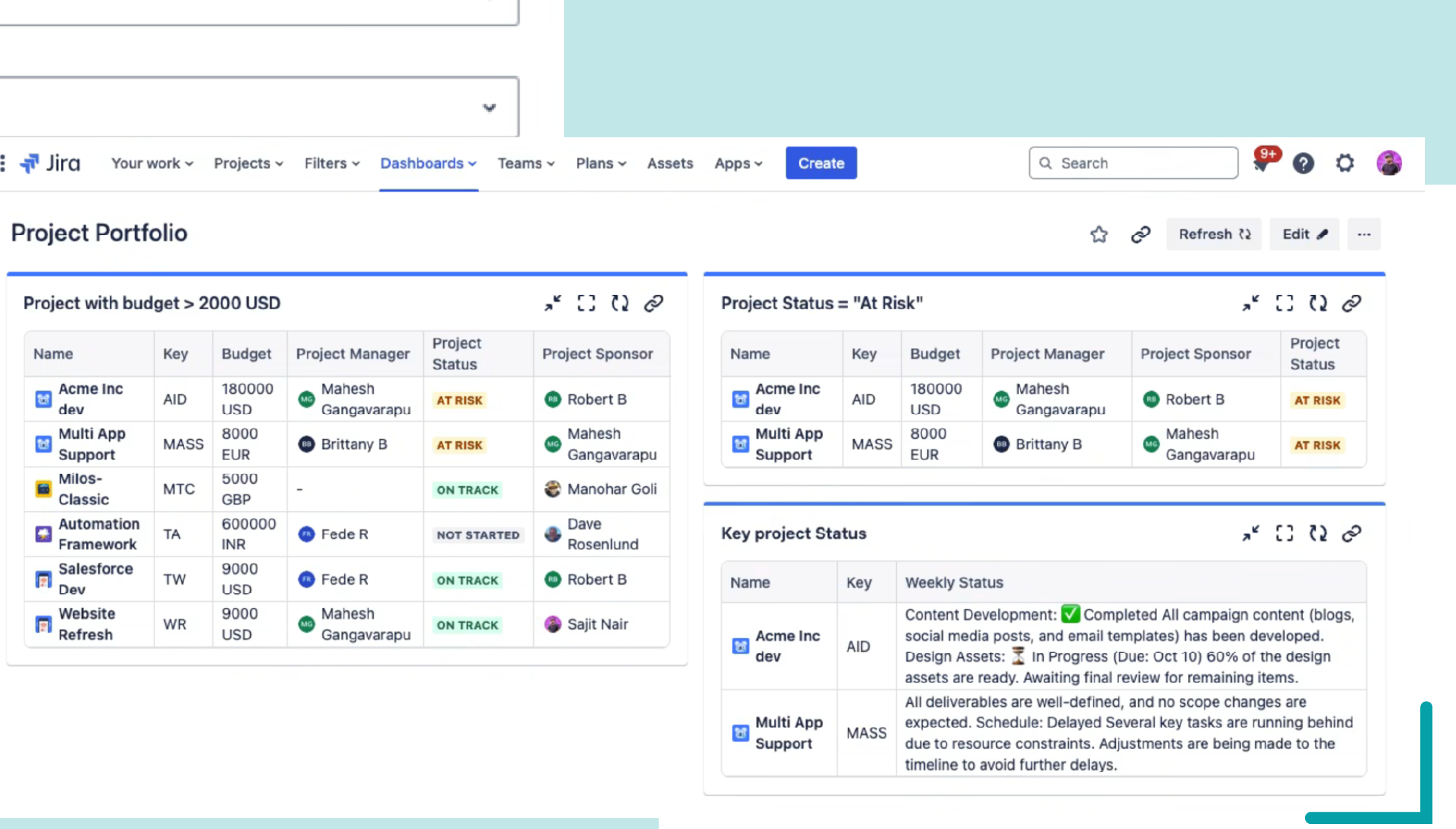This screenshot has width=1456, height=829.
Task: Open user profile avatar menu
Action: click(1388, 164)
